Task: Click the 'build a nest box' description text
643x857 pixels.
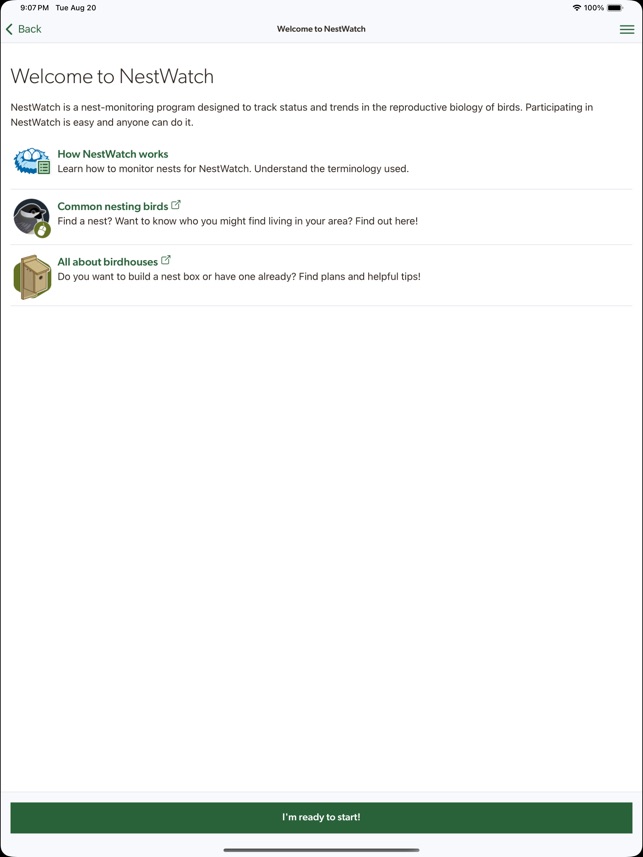Action: click(239, 277)
